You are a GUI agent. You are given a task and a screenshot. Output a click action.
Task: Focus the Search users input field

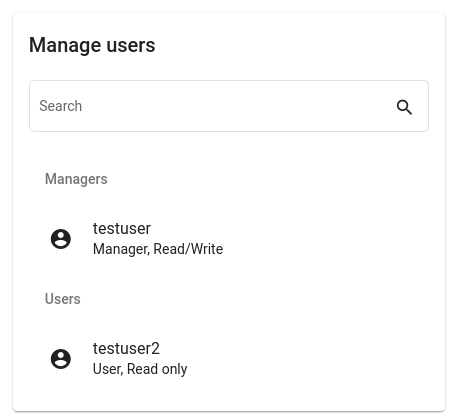pos(229,106)
